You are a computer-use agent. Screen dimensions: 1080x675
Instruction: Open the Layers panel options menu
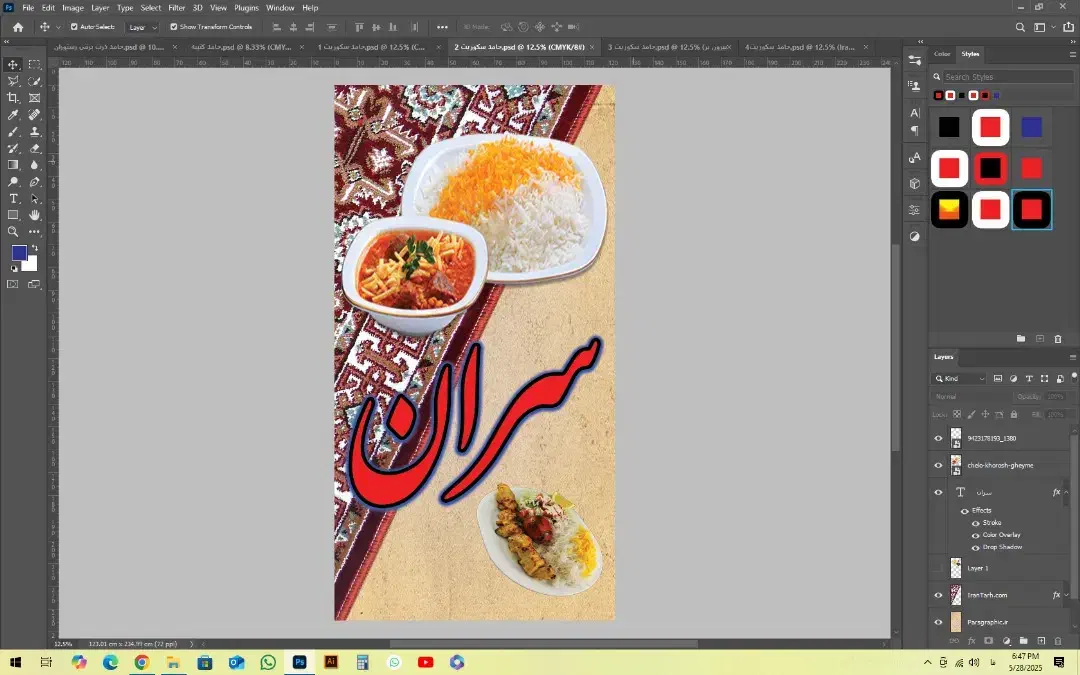[x=1072, y=357]
